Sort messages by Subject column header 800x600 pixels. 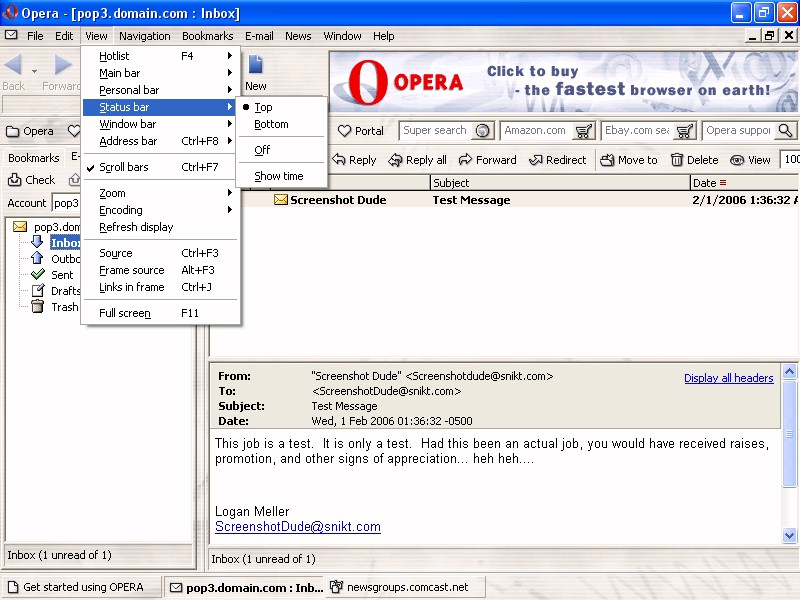(x=560, y=183)
